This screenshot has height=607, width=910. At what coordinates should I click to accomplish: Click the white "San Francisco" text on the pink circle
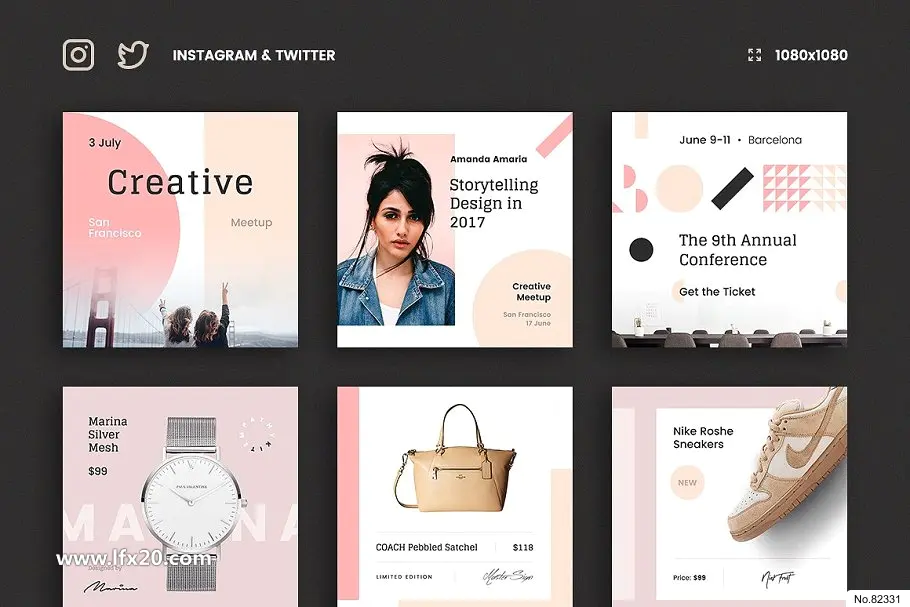(115, 227)
